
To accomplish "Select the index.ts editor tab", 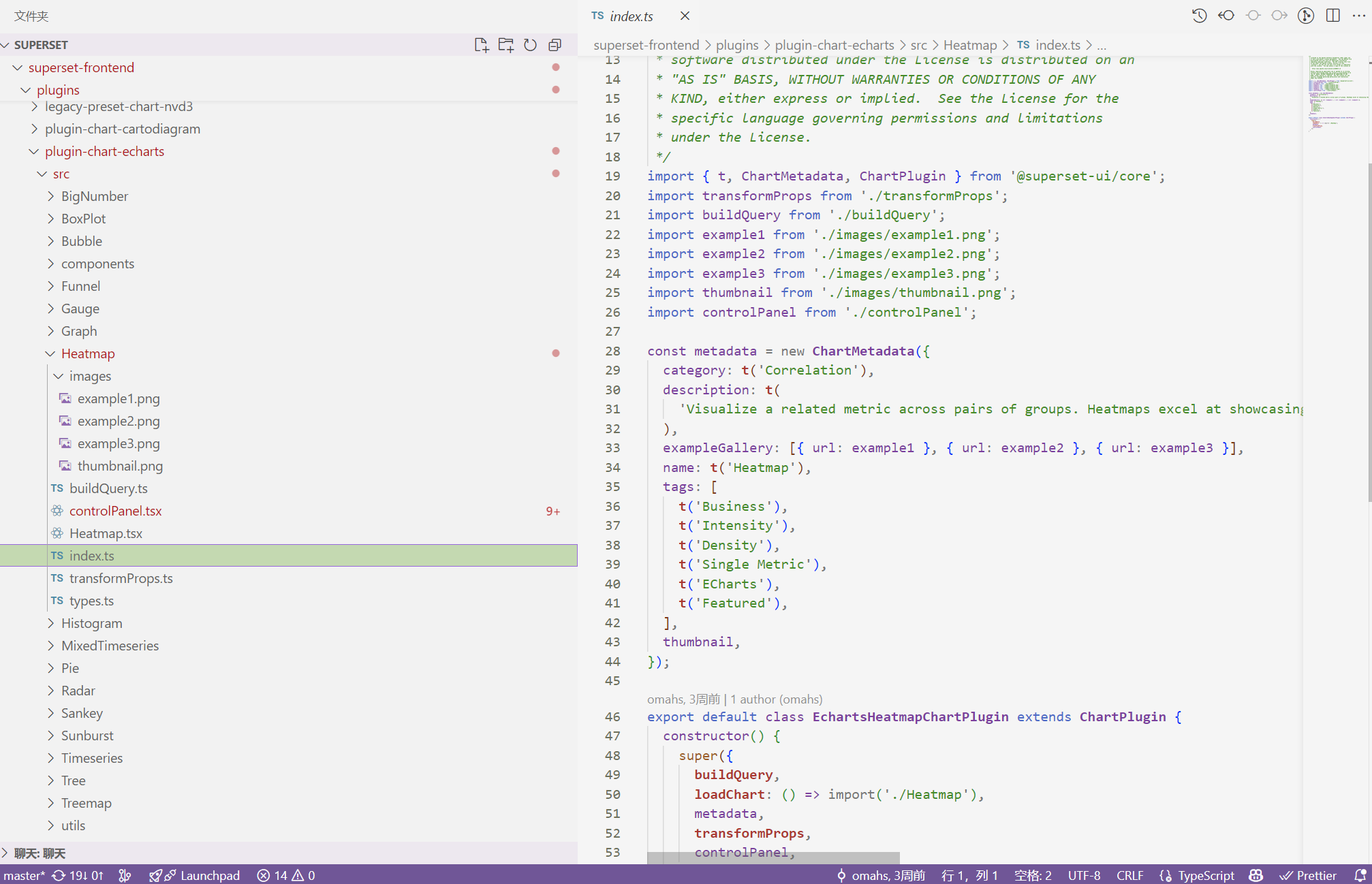I will click(x=631, y=16).
